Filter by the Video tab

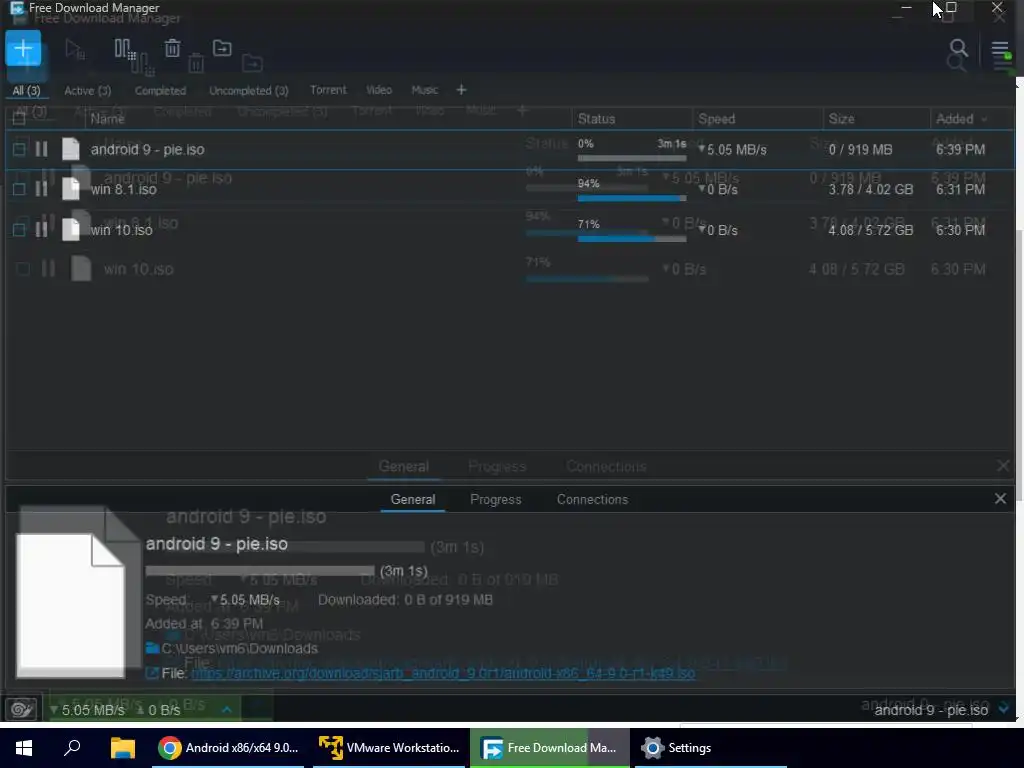379,90
